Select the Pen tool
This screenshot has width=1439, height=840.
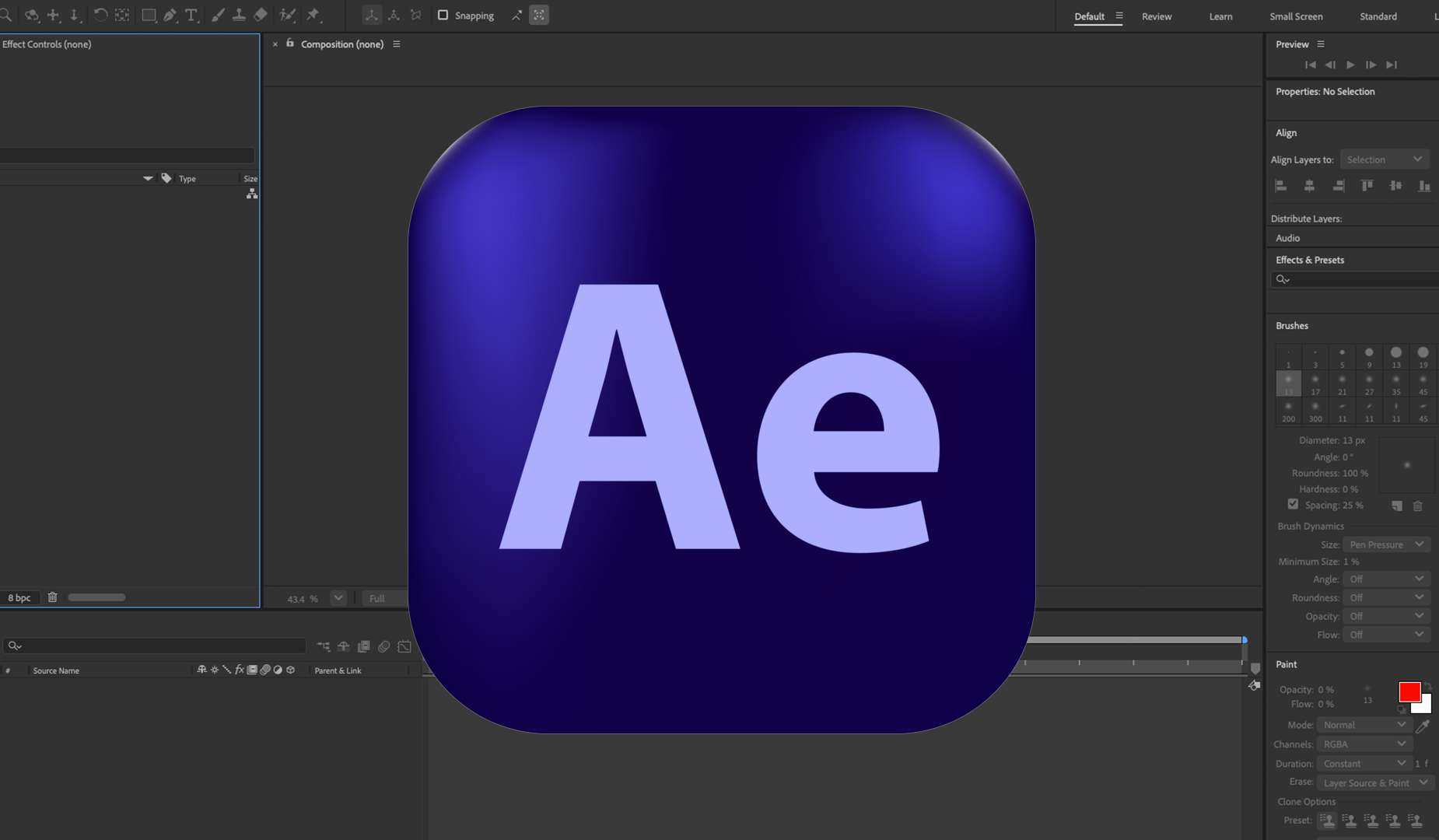coord(170,15)
